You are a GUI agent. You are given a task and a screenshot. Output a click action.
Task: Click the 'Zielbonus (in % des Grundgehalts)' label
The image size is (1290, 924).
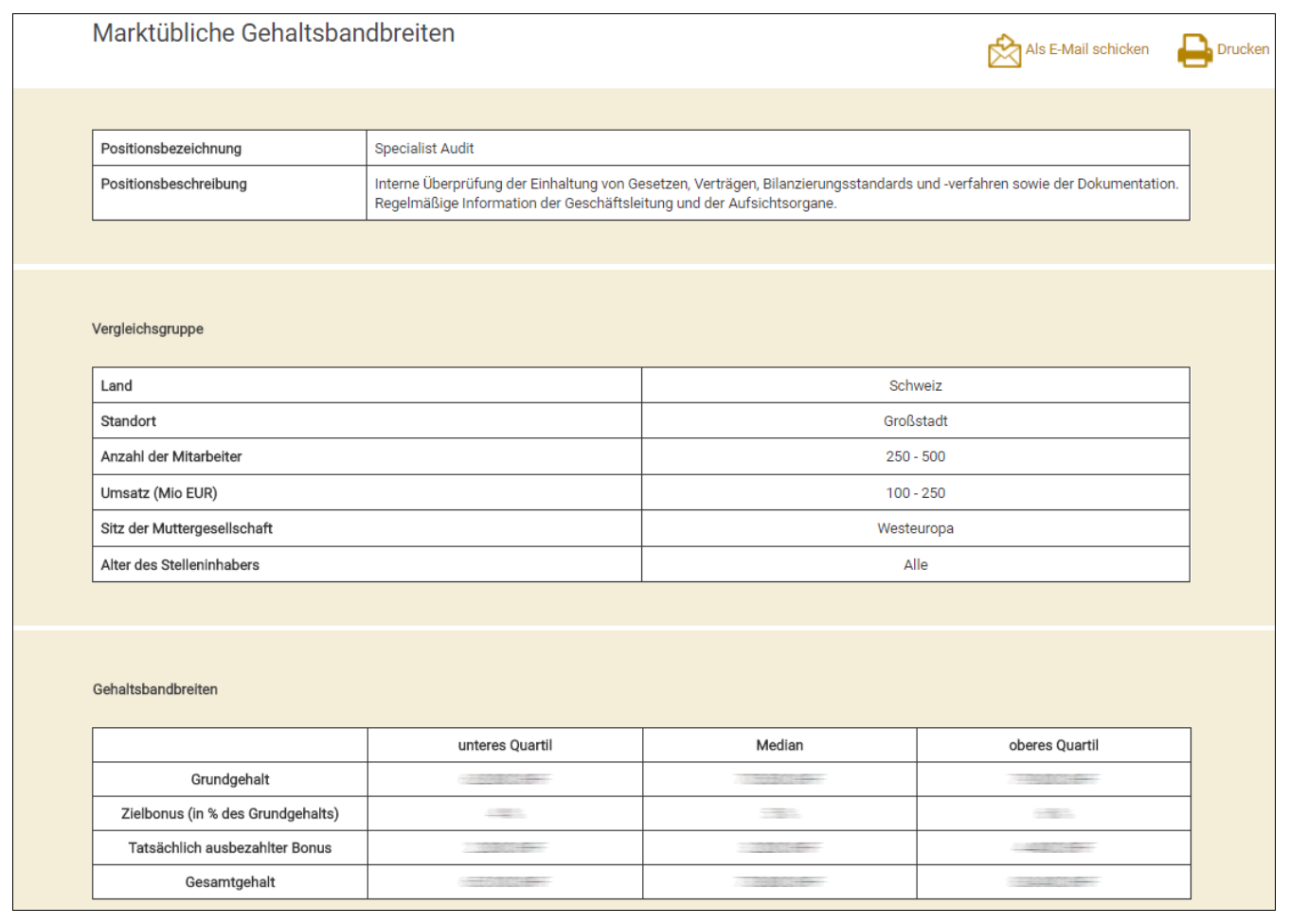(230, 813)
